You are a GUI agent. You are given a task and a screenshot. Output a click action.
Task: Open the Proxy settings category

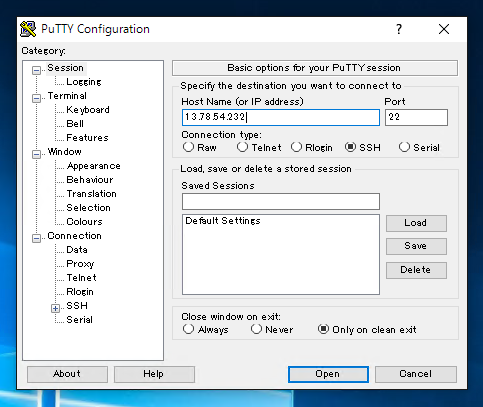tap(80, 264)
